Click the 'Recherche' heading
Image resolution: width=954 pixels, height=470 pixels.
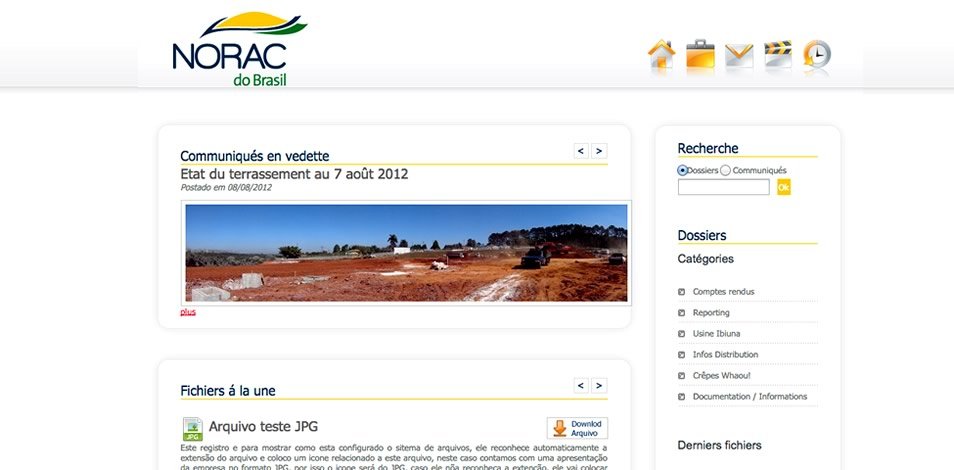708,149
